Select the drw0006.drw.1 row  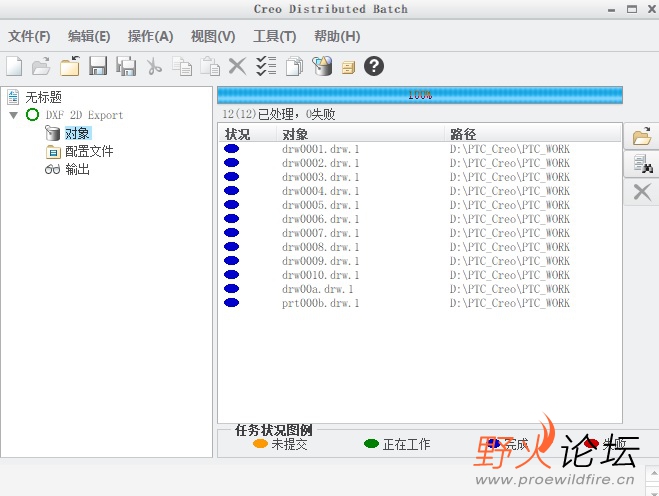point(420,219)
